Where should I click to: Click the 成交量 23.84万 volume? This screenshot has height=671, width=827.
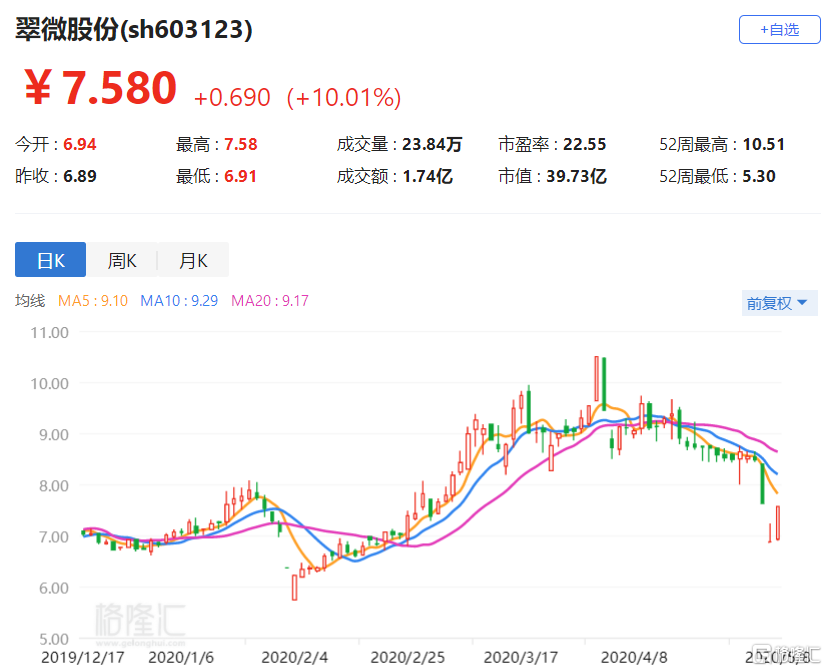[x=399, y=144]
